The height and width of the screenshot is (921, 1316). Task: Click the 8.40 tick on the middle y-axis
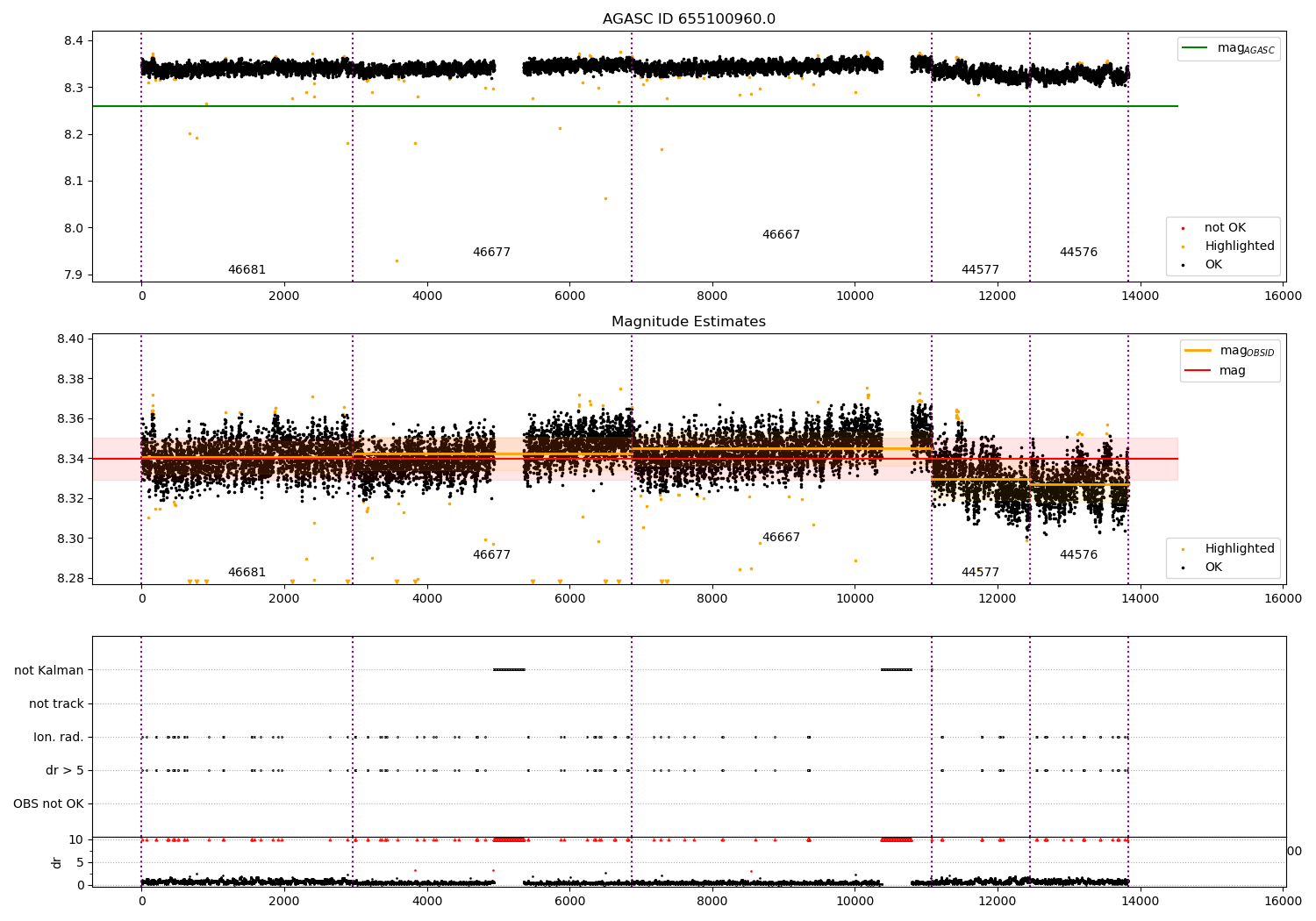point(70,339)
